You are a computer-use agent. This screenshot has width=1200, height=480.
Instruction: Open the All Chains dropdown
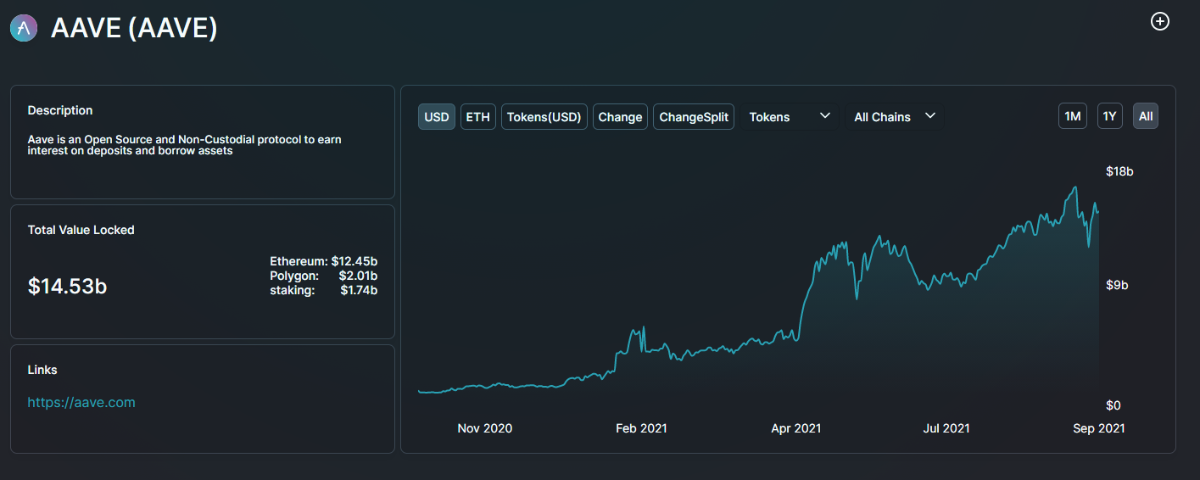click(x=894, y=117)
